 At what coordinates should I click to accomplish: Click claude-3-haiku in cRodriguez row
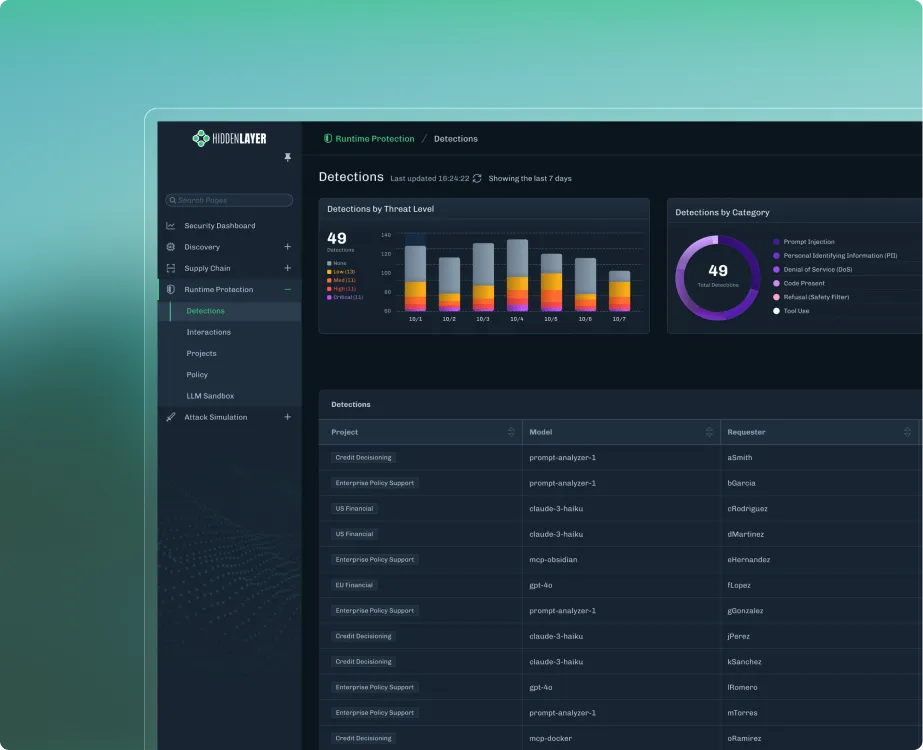click(556, 509)
